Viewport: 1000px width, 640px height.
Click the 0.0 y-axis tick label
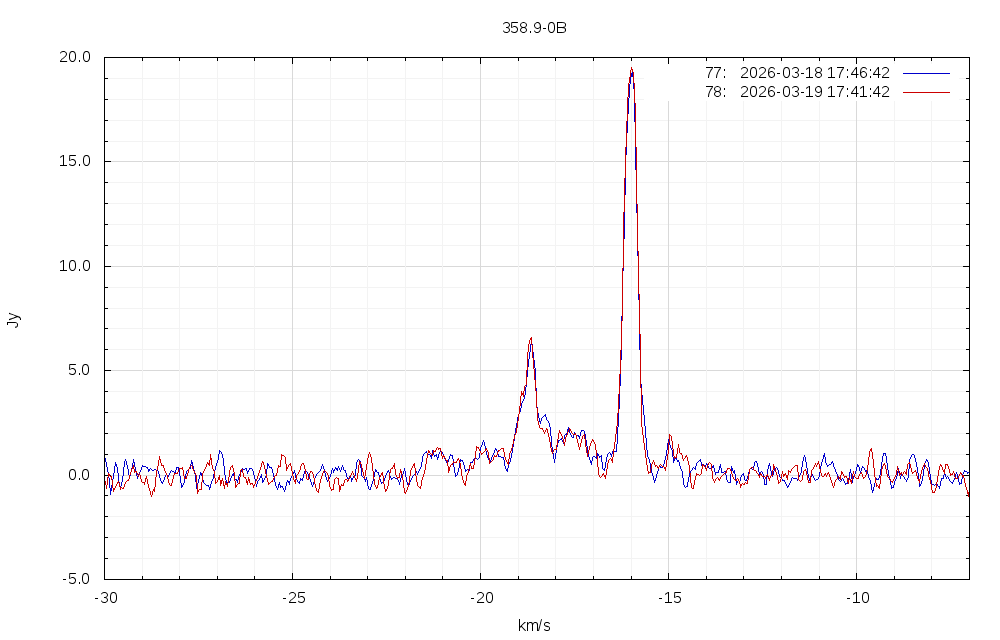[x=79, y=475]
